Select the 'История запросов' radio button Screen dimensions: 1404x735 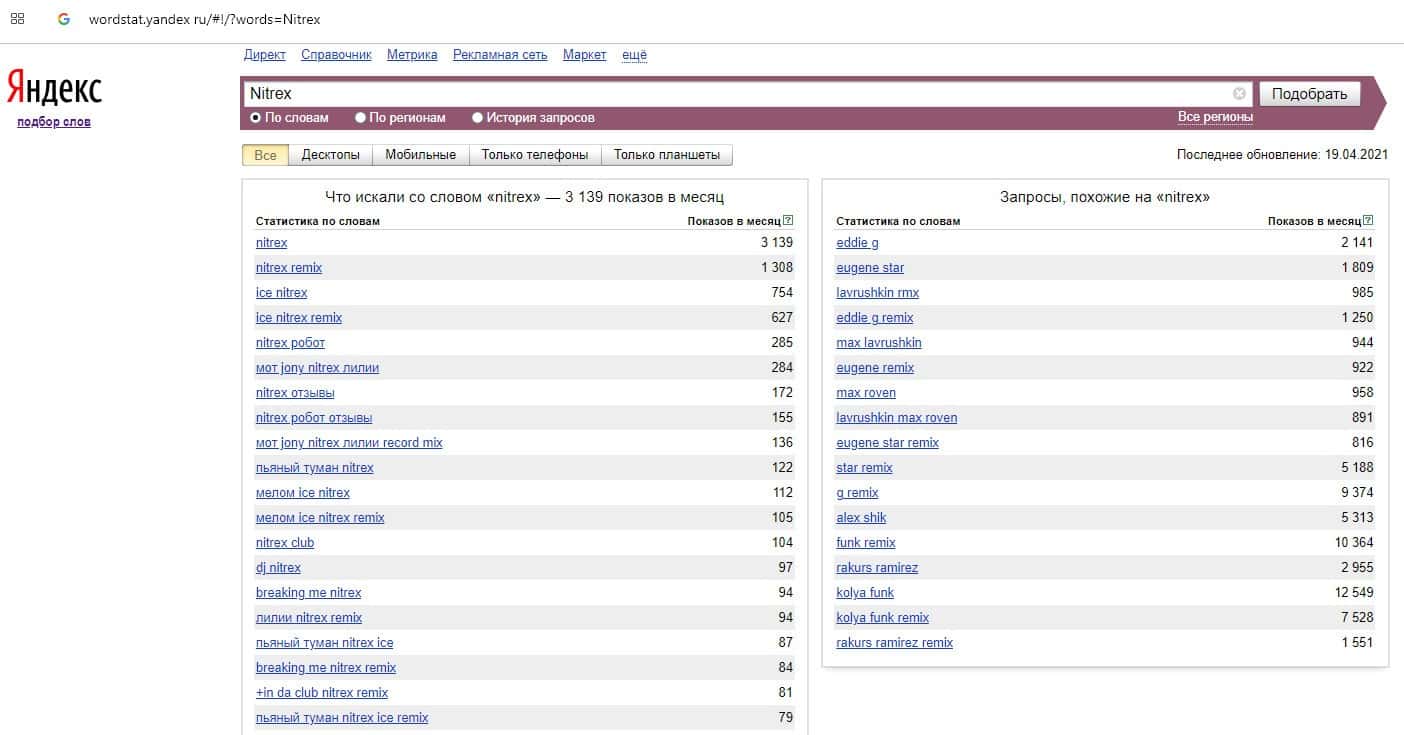point(478,118)
